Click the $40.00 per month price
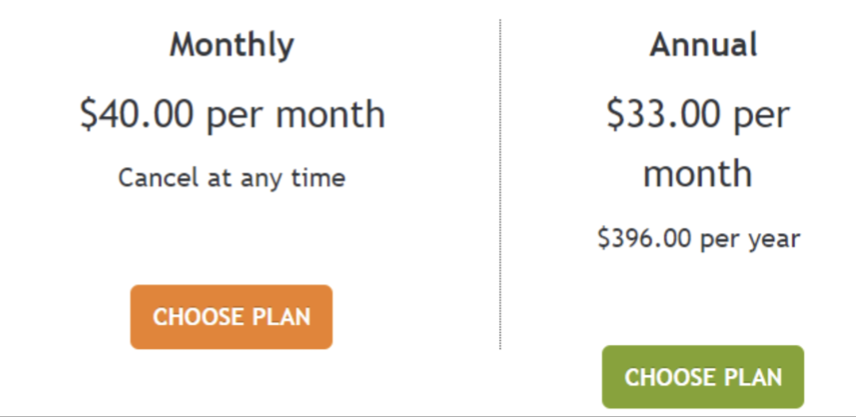Image resolution: width=857 pixels, height=417 pixels. (x=232, y=114)
